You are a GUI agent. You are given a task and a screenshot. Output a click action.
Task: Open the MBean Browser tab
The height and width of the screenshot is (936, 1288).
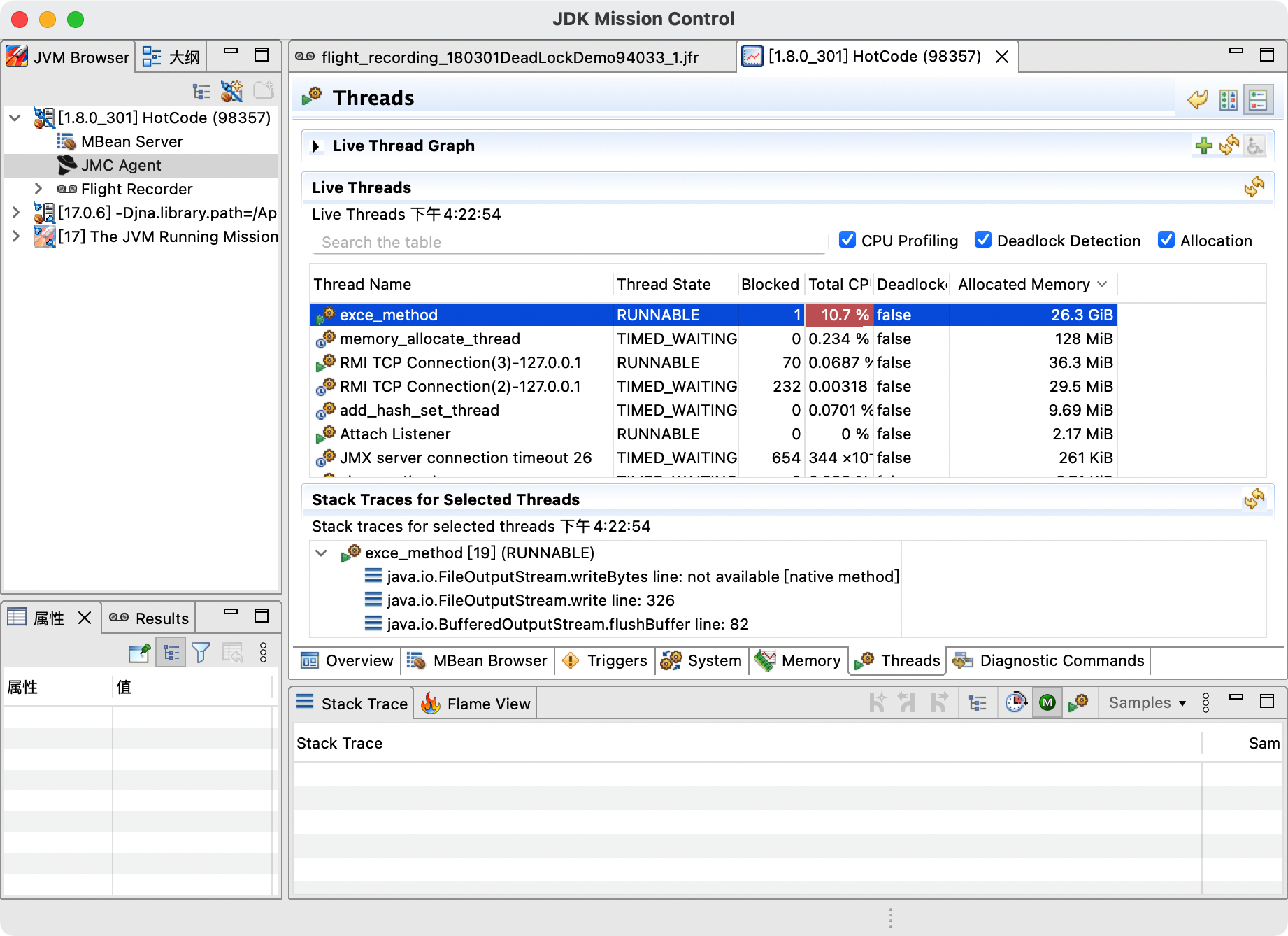[x=478, y=660]
